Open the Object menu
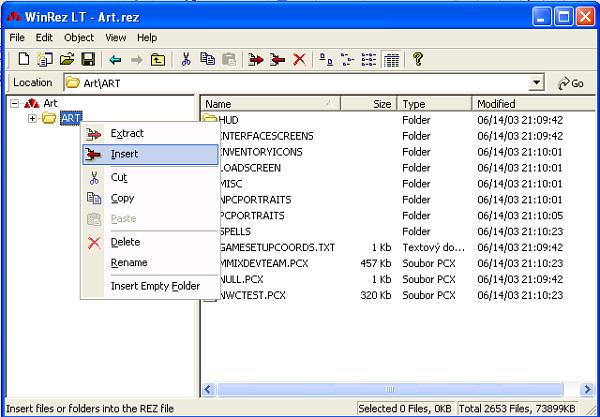 pyautogui.click(x=79, y=37)
